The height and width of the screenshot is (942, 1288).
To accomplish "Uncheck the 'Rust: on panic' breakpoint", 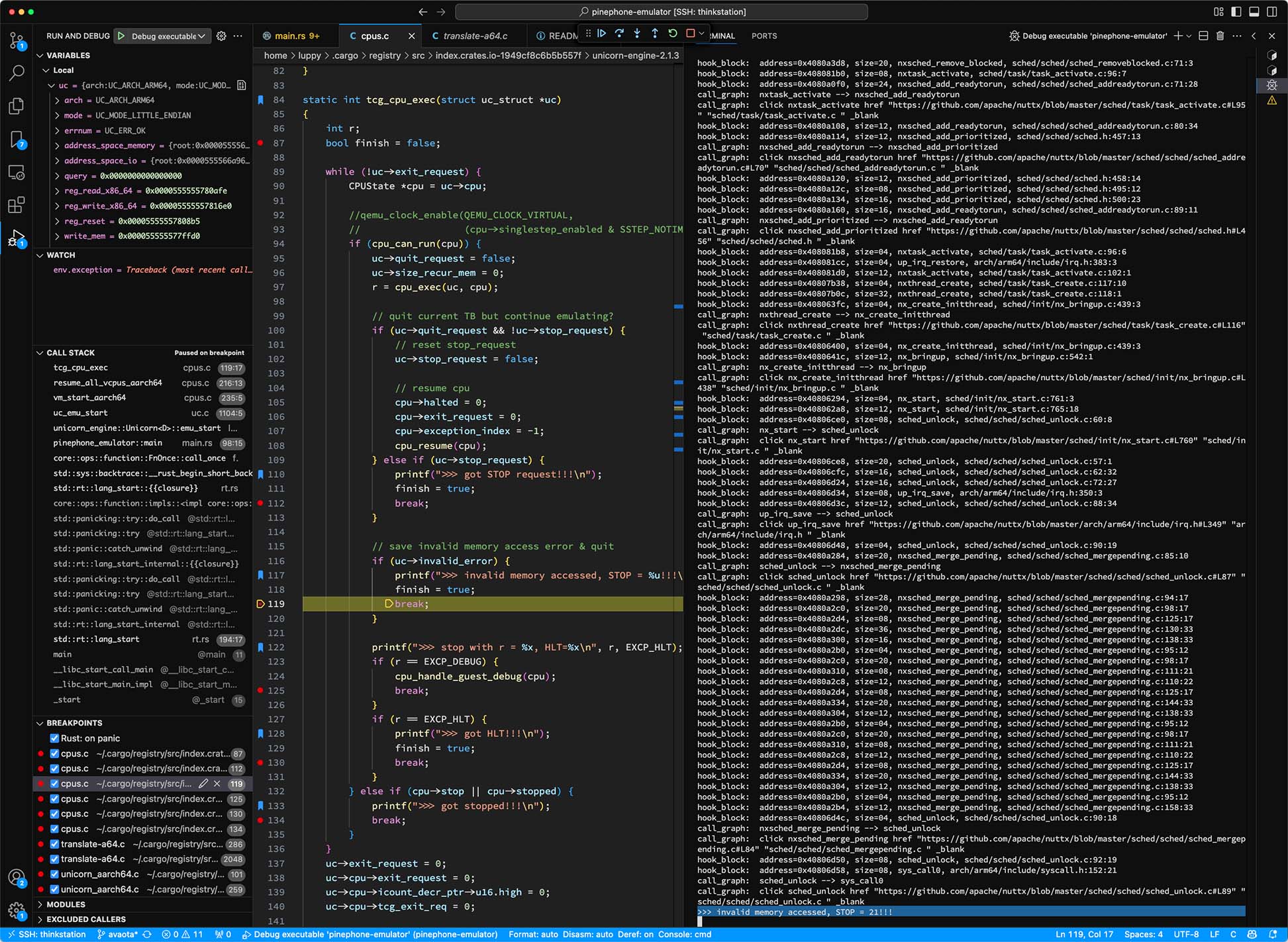I will tap(55, 738).
